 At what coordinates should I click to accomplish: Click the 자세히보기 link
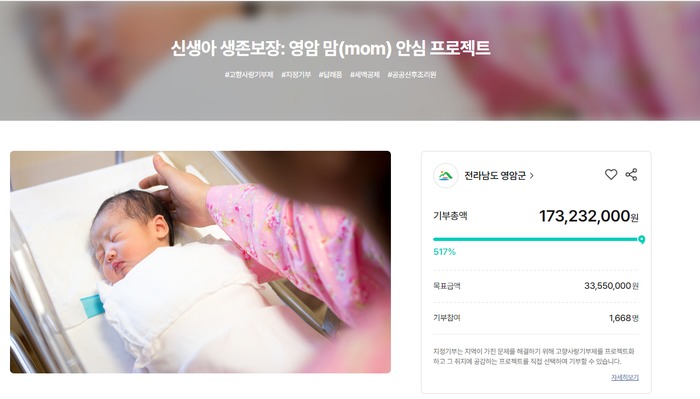(x=625, y=378)
